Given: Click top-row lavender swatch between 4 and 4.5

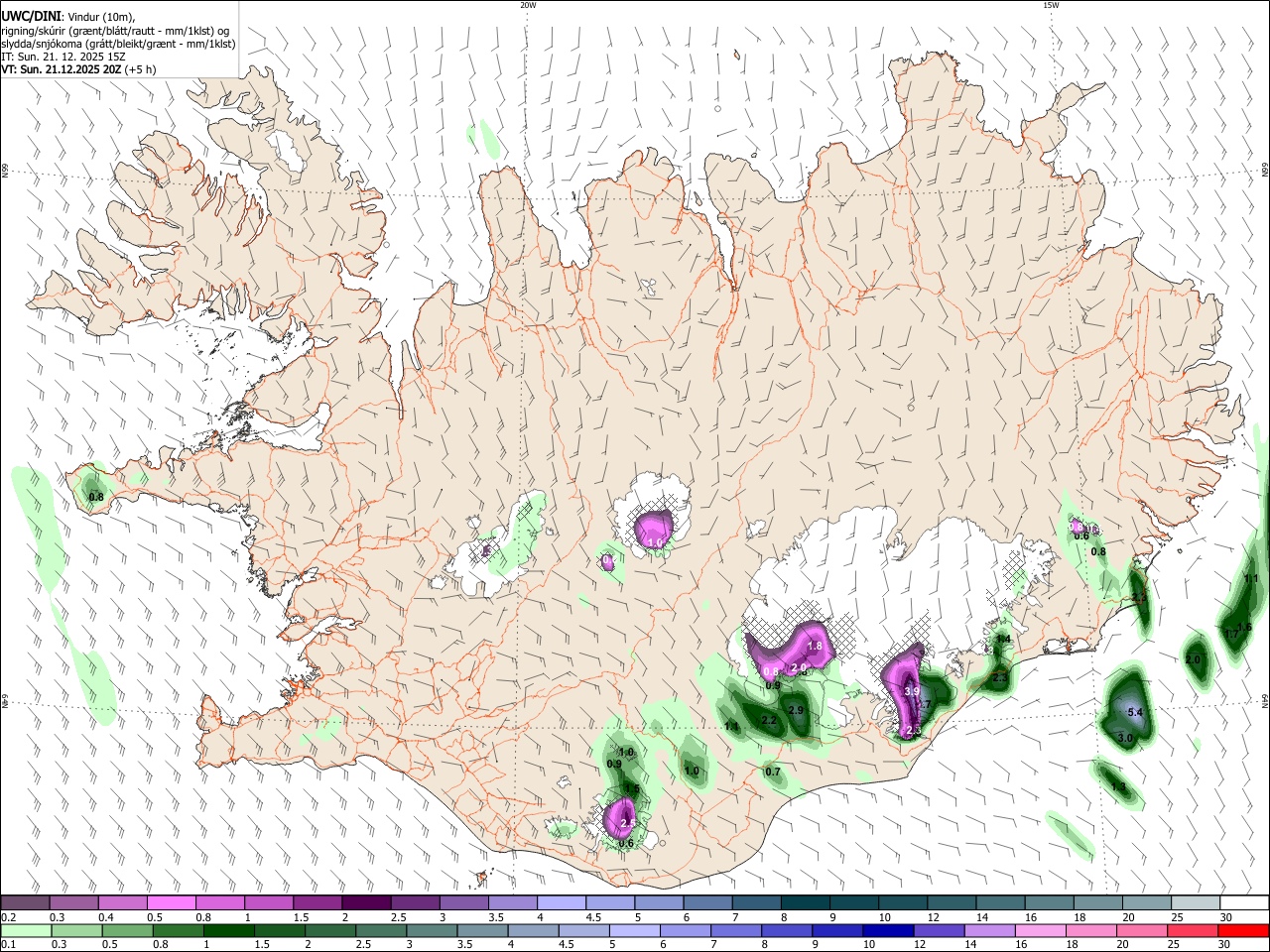Looking at the screenshot, I should 561,903.
